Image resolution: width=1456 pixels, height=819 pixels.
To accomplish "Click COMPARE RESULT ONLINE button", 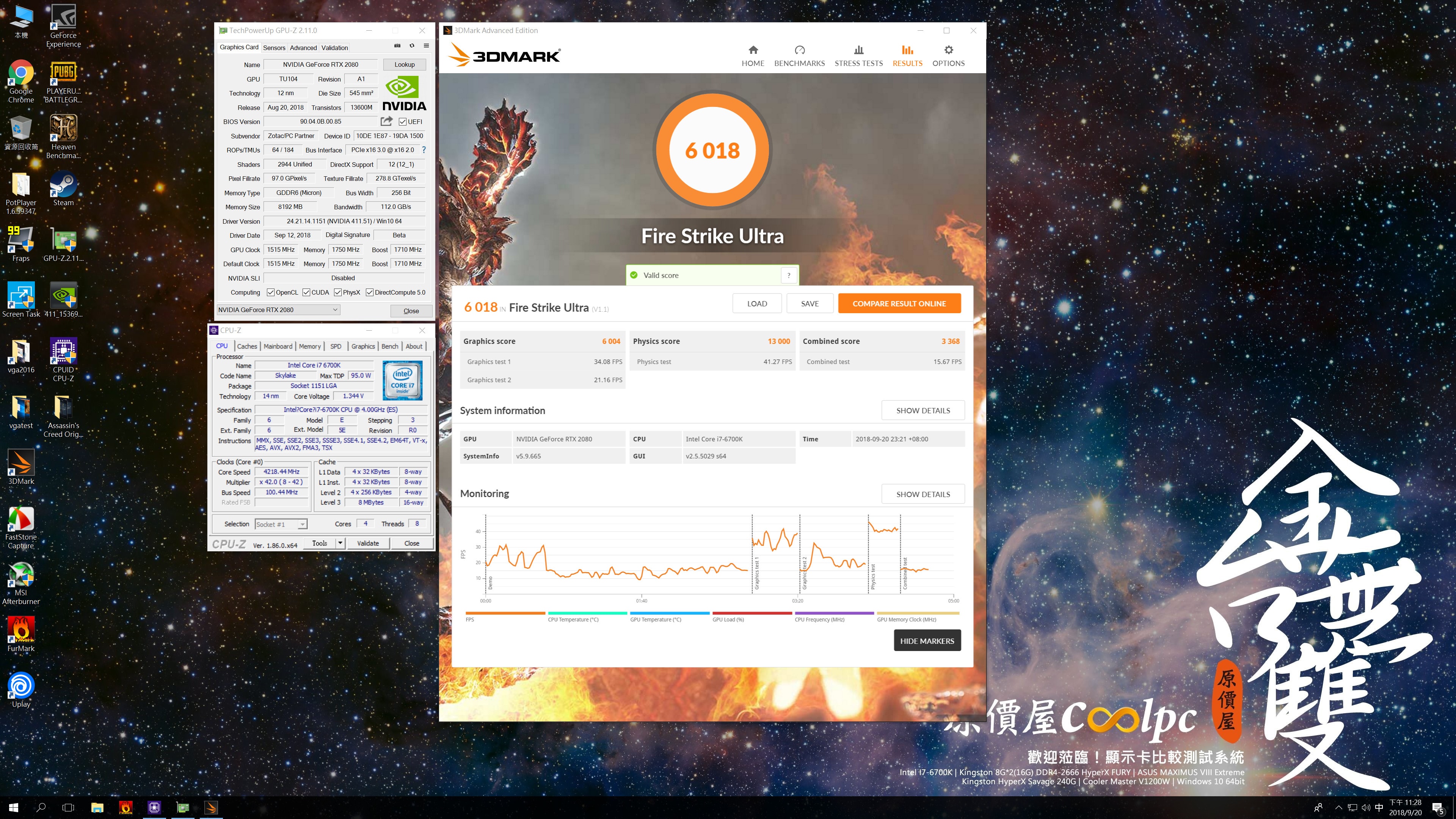I will tap(899, 303).
